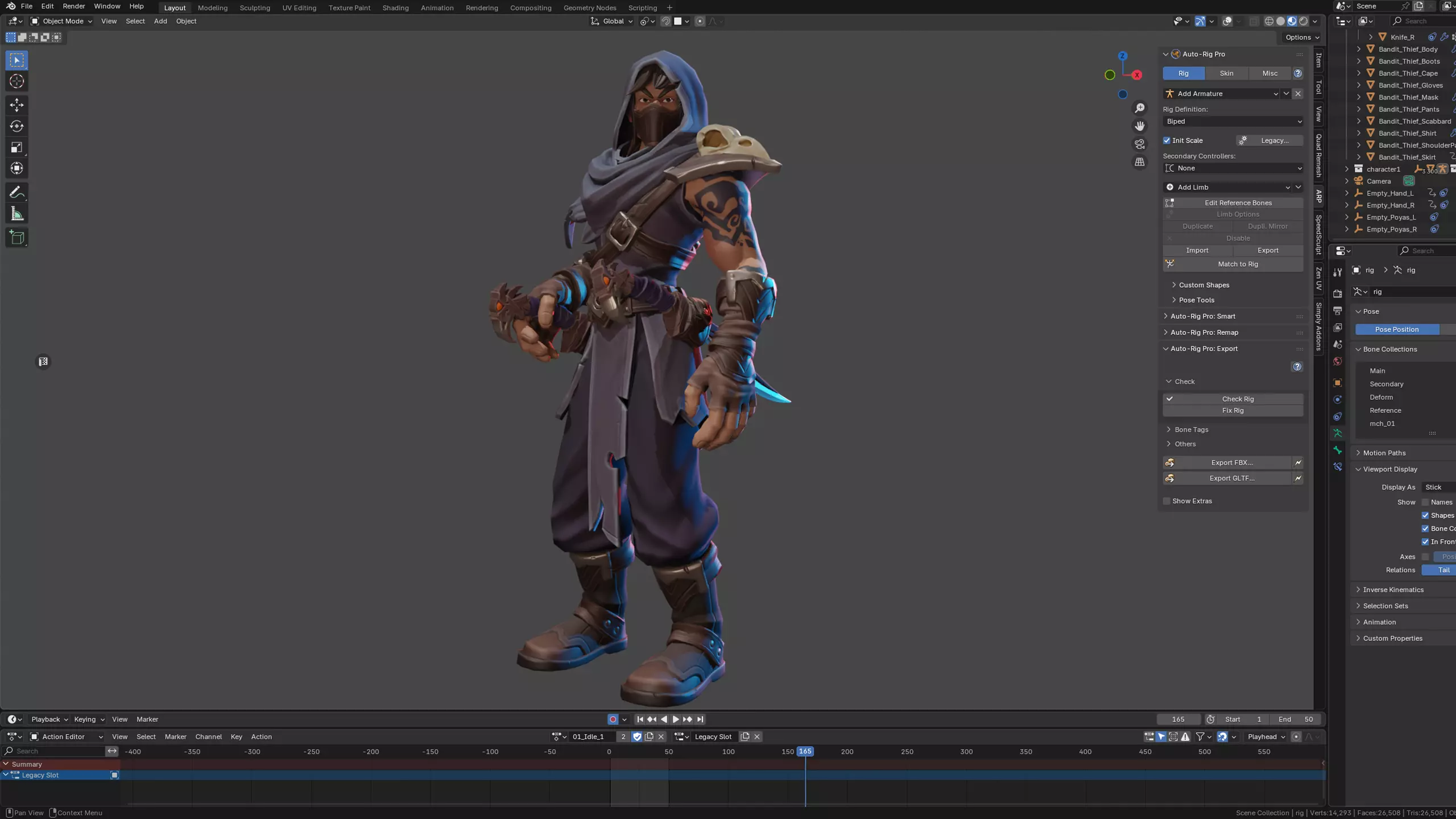Click Edit Reference Bones button
The image size is (1456, 819).
tap(1233, 203)
